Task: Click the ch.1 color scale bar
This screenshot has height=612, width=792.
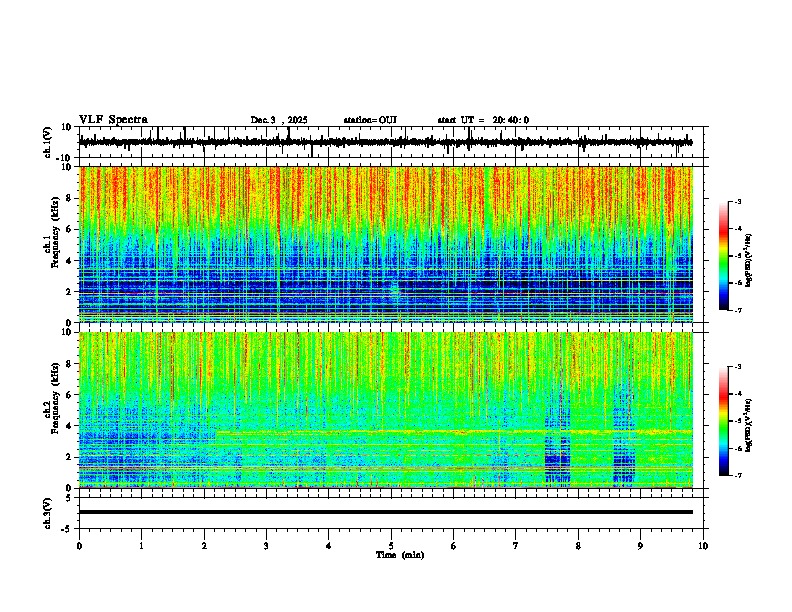Action: [x=723, y=256]
